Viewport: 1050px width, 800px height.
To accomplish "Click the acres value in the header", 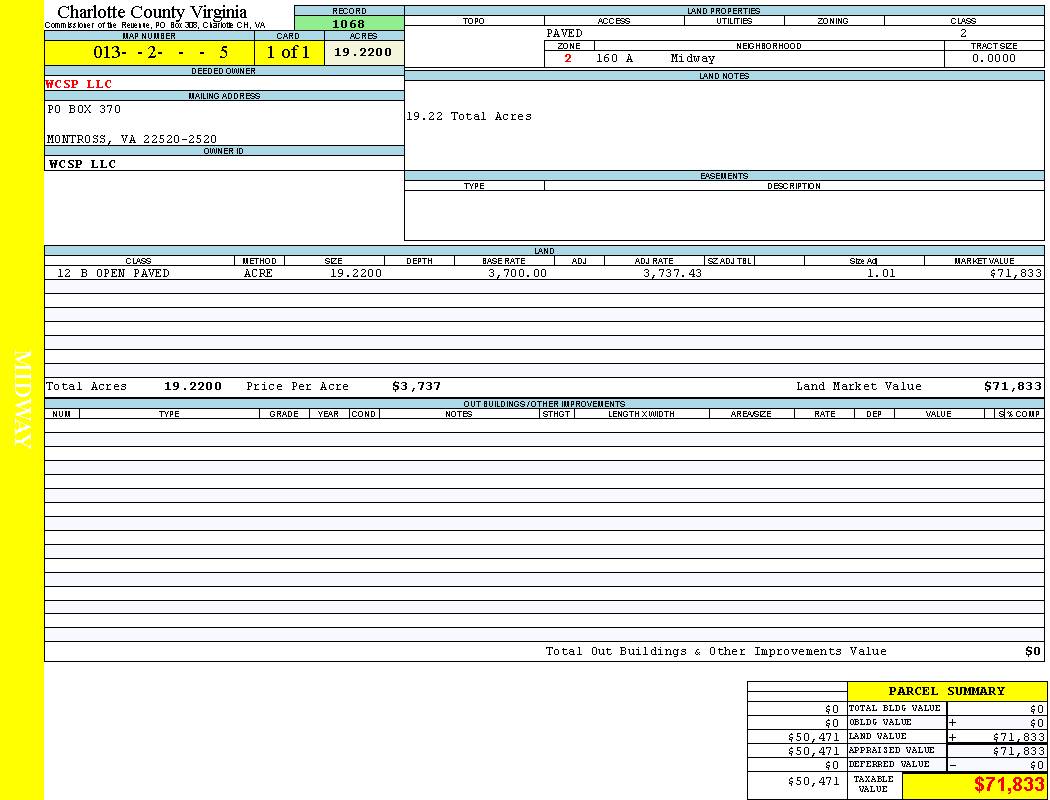I will coord(363,52).
